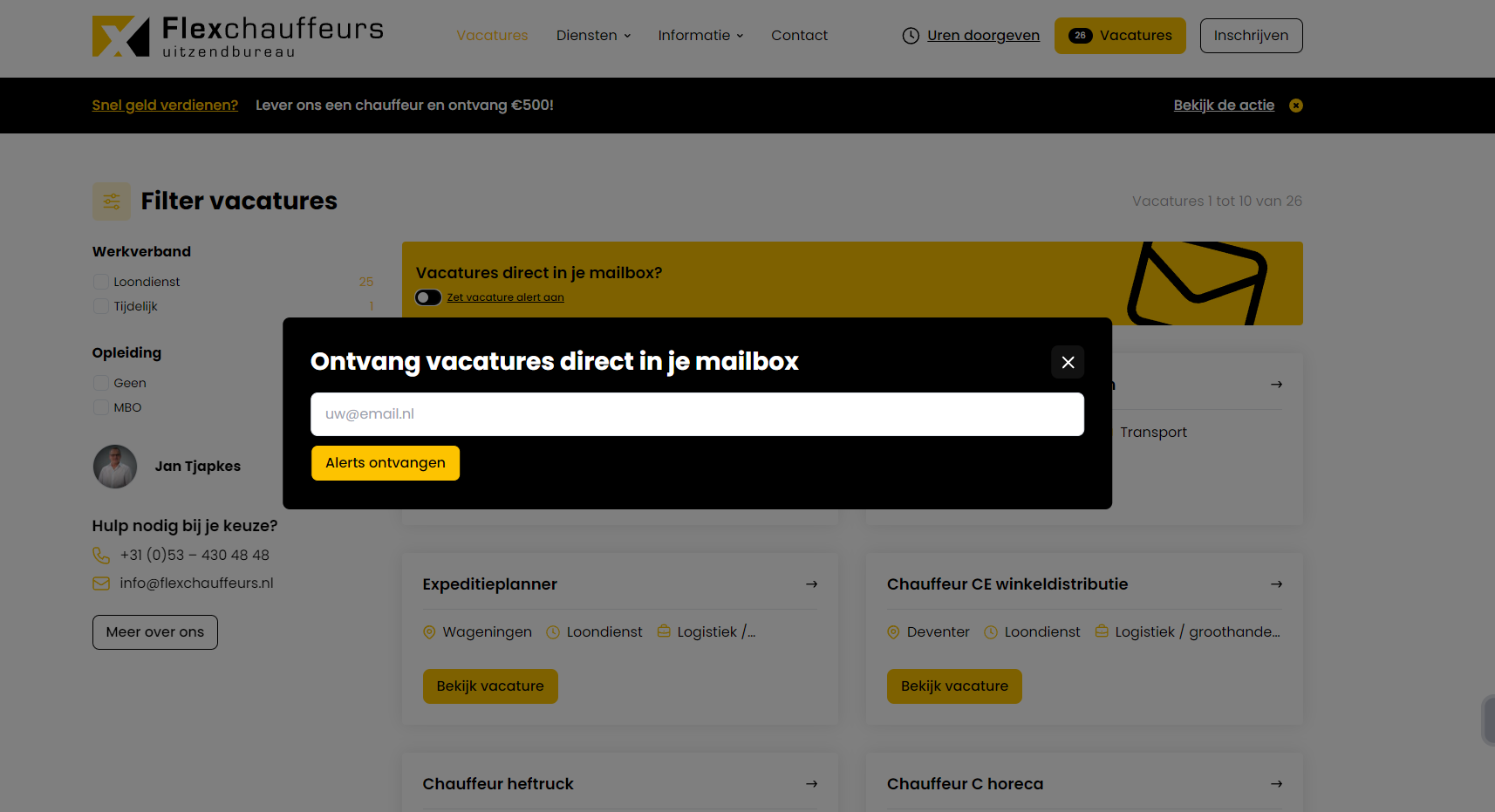The image size is (1495, 812).
Task: Click the envelope icon beside info@flexchauffeurs.nl
Action: pos(100,583)
